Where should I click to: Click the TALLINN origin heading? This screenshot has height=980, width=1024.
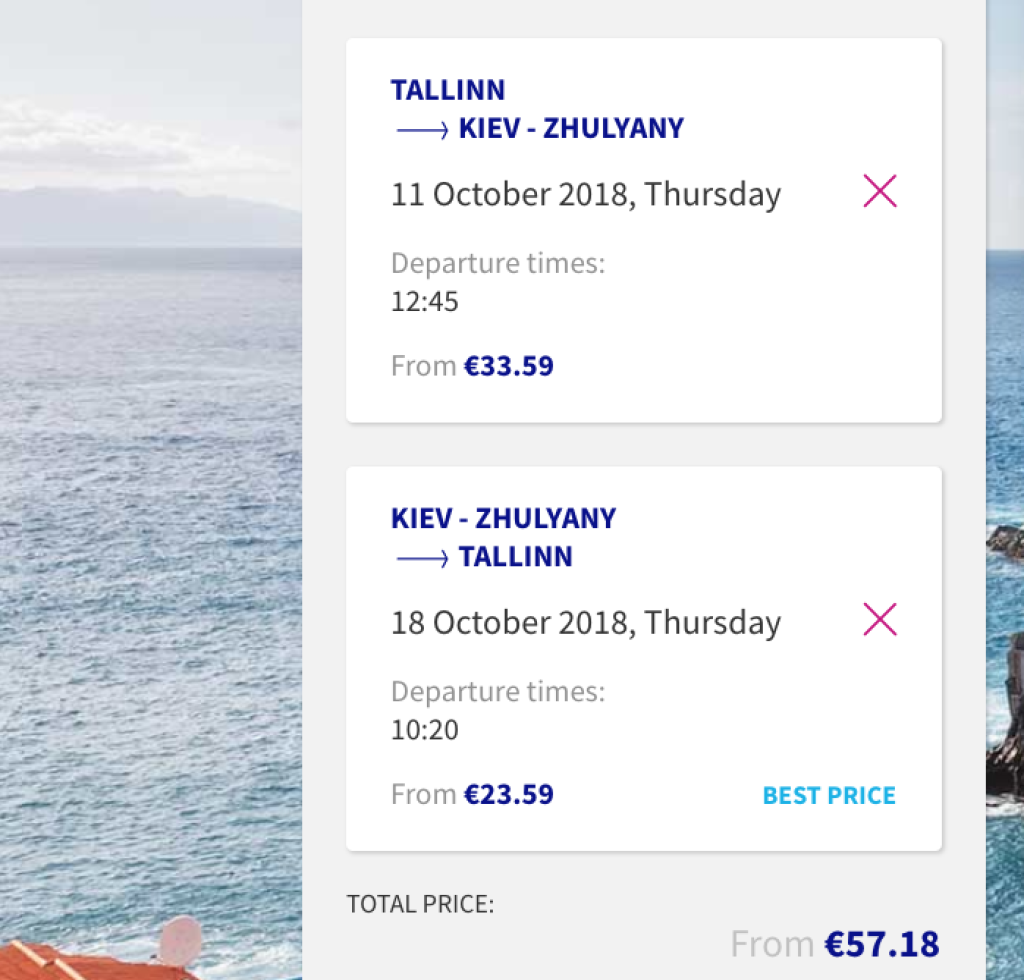coord(448,90)
